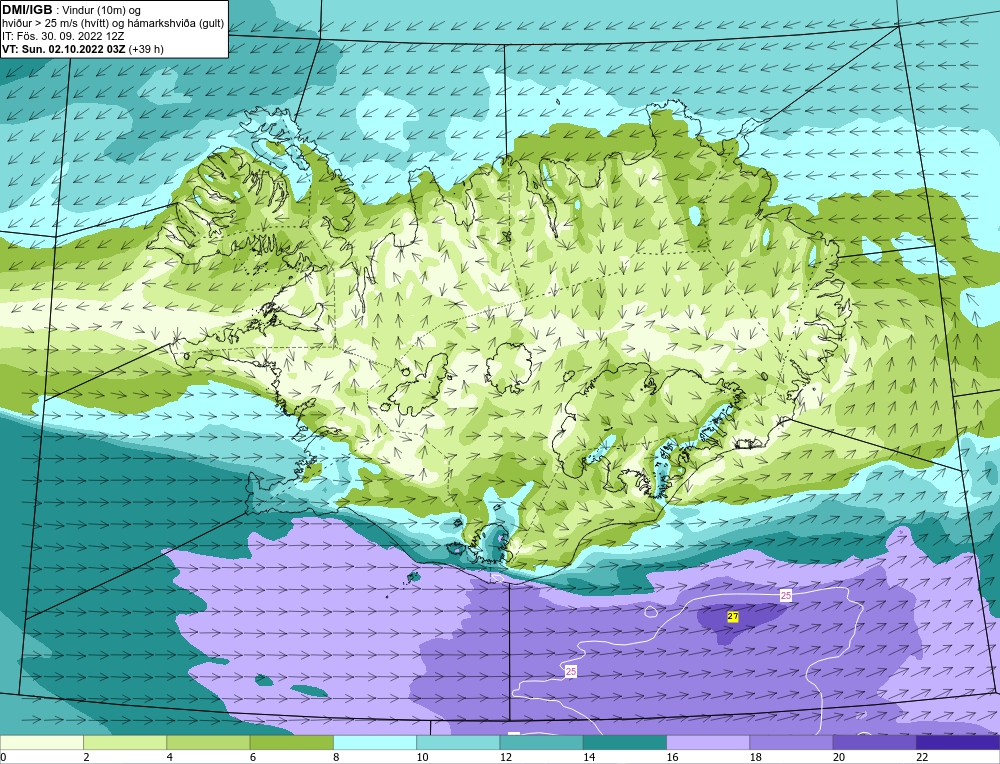
Task: Select the 'IT: Fös. 30. 09. 2022 12Z' line
Action: tap(63, 36)
